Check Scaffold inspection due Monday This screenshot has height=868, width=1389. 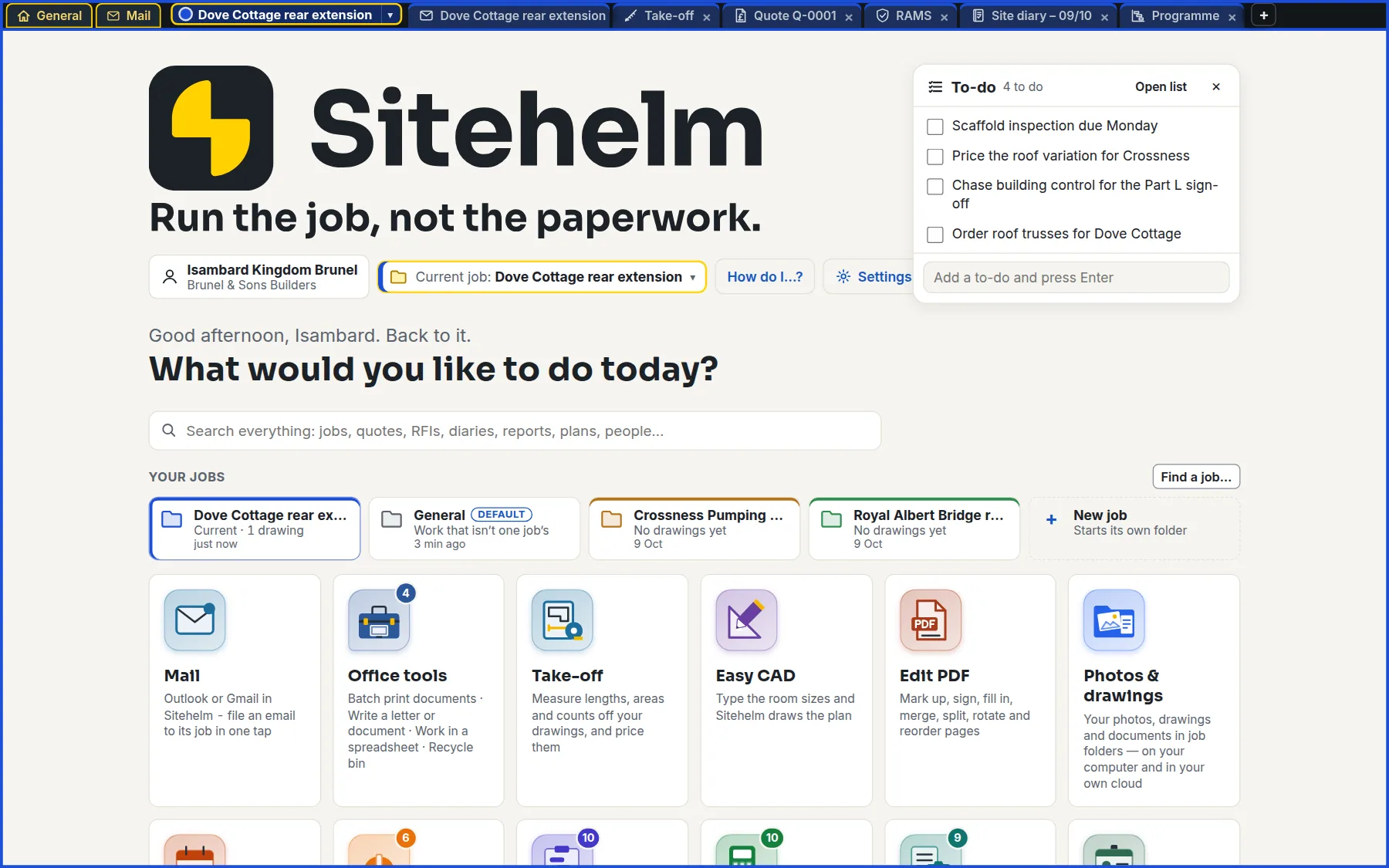tap(935, 127)
